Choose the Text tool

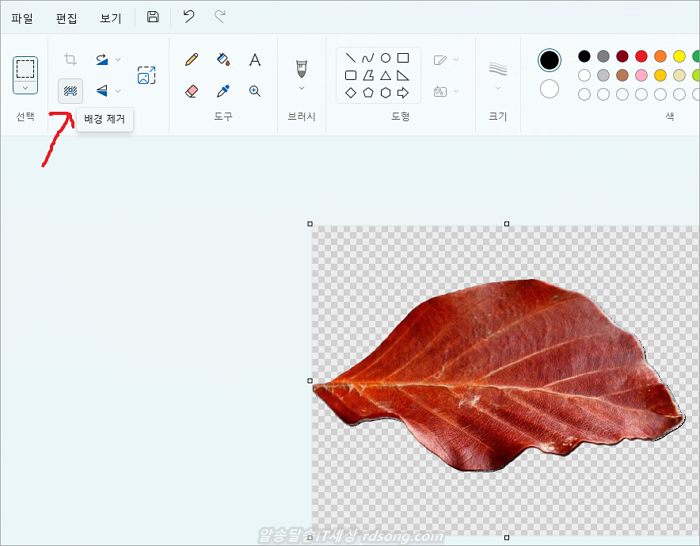click(x=255, y=60)
